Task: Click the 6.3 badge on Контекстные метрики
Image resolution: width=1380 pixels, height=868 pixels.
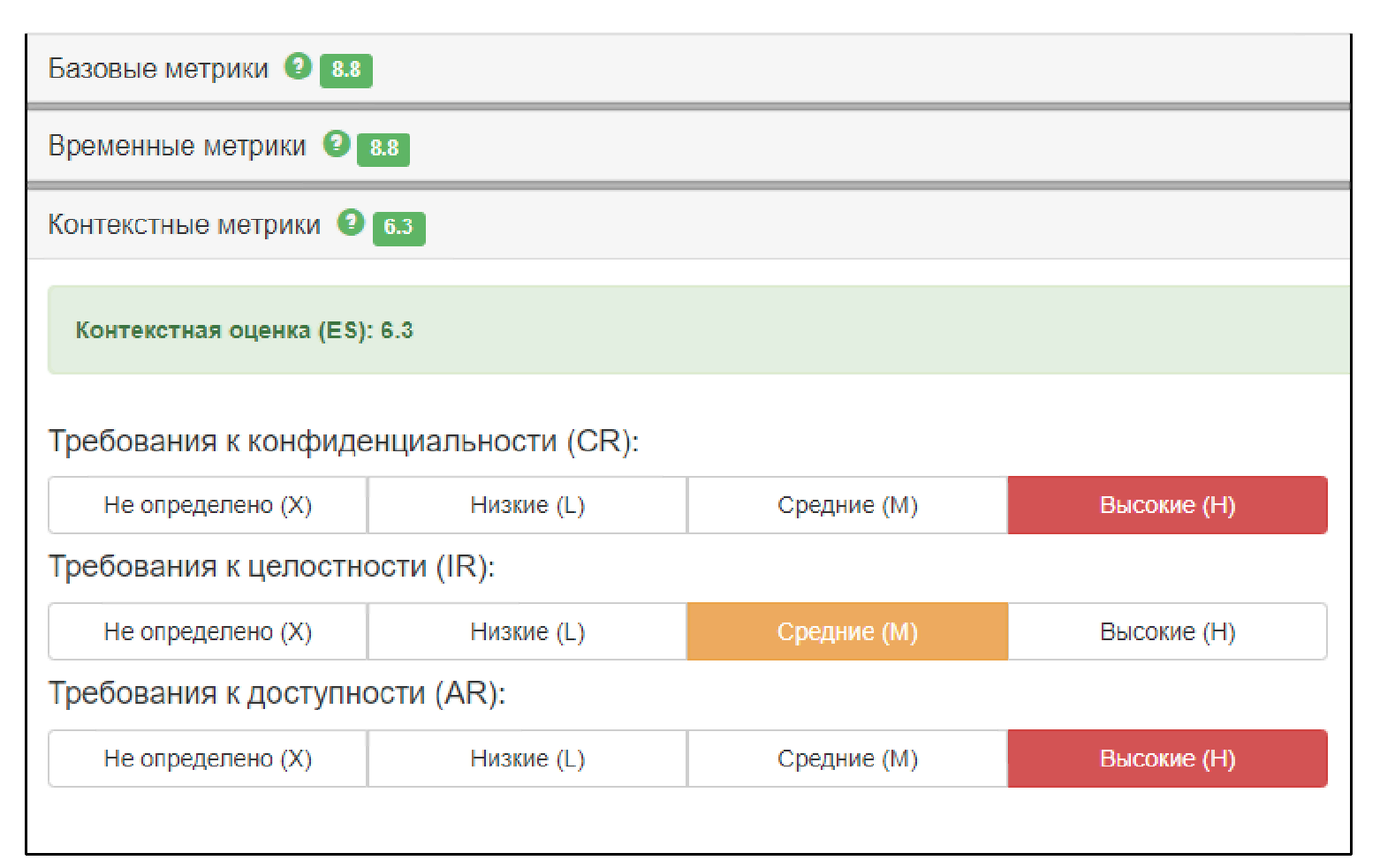Action: click(398, 228)
